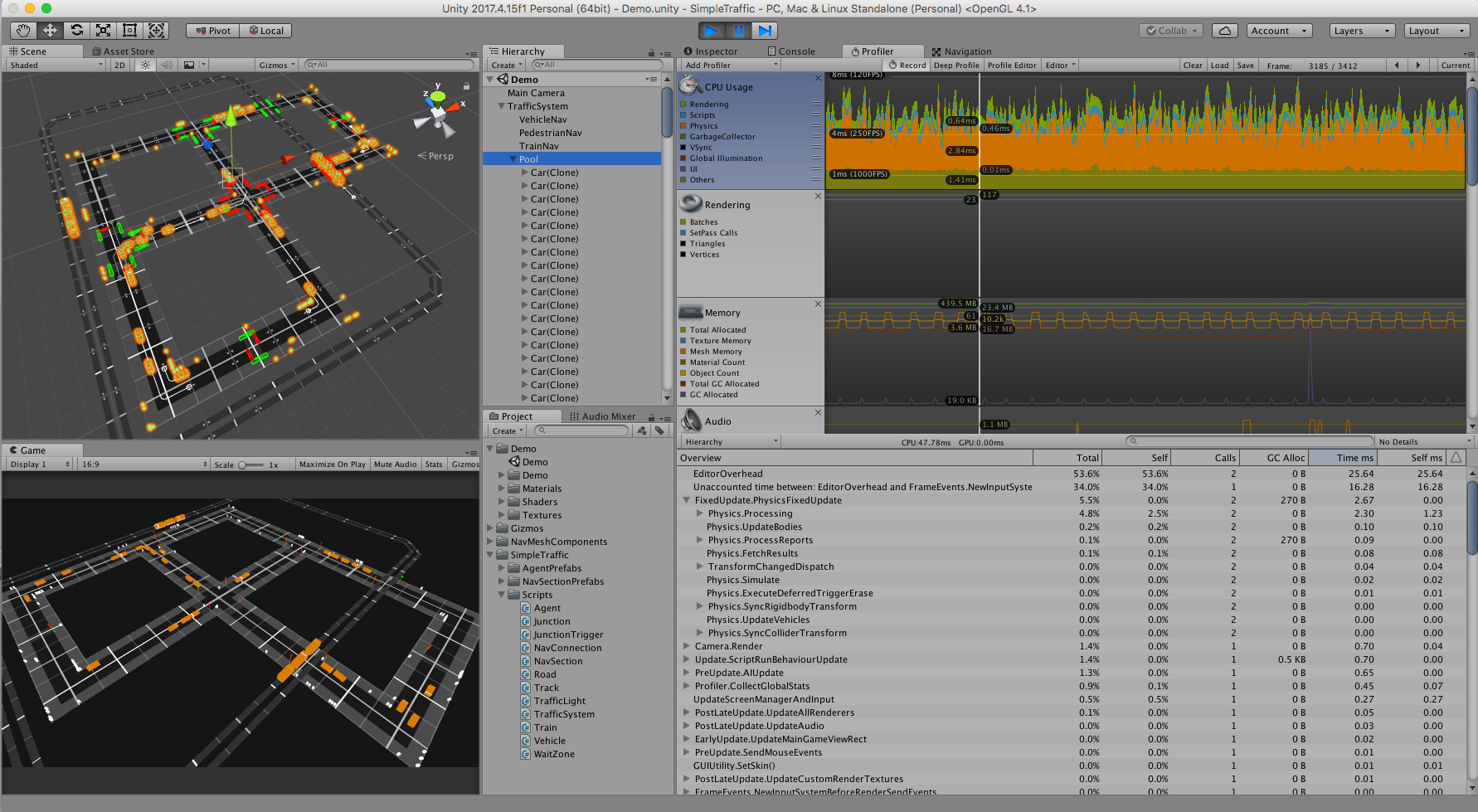Switch to the Inspector tab
Screen dimensions: 1478x812
[x=712, y=51]
